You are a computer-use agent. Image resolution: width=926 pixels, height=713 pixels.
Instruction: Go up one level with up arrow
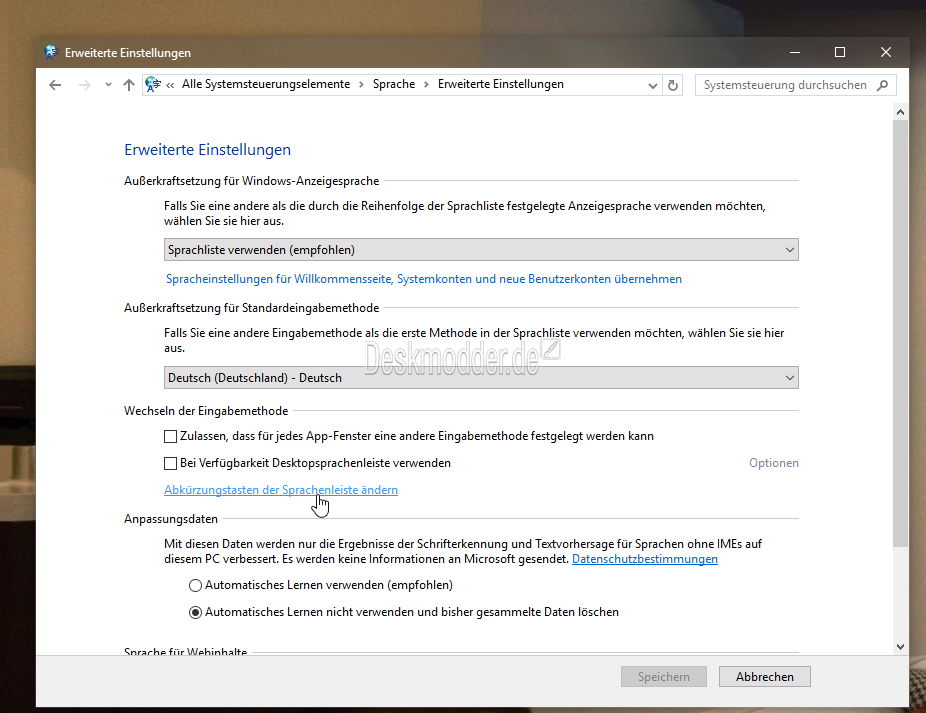[129, 85]
